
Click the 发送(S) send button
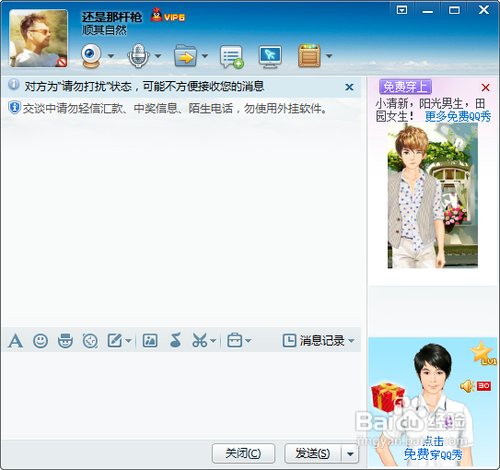pos(313,453)
